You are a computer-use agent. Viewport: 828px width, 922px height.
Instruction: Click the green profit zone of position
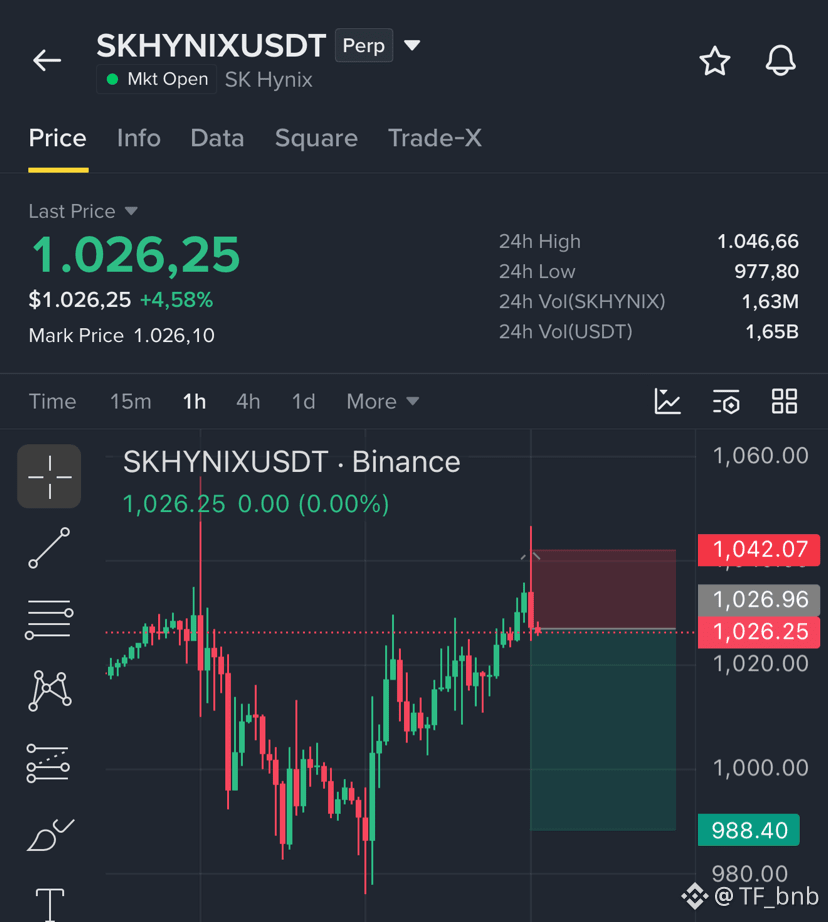pyautogui.click(x=603, y=730)
